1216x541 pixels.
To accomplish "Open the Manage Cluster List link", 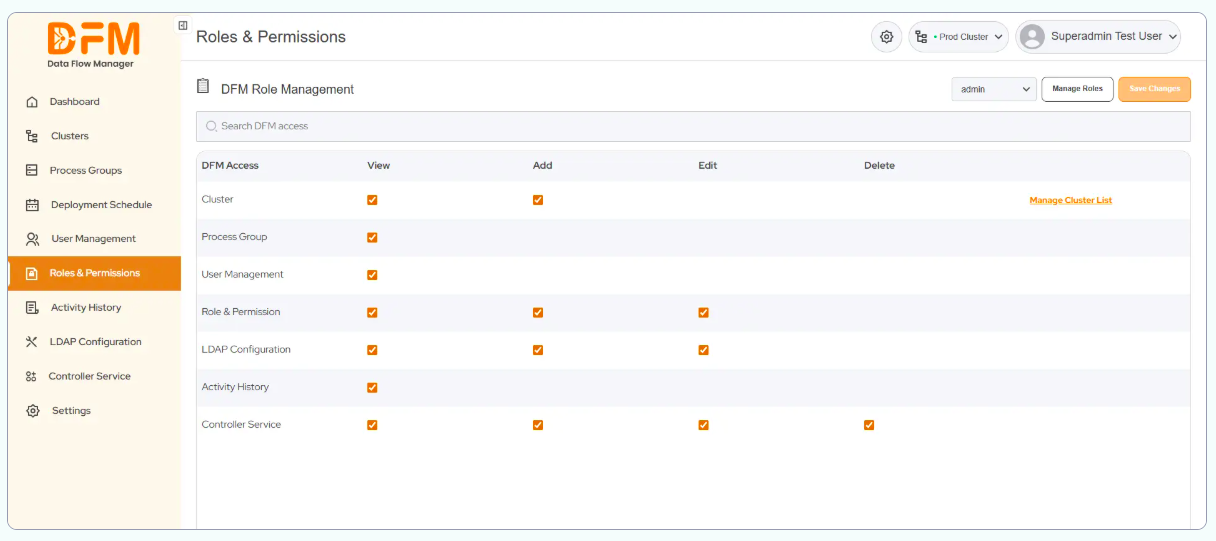I will click(x=1070, y=201).
